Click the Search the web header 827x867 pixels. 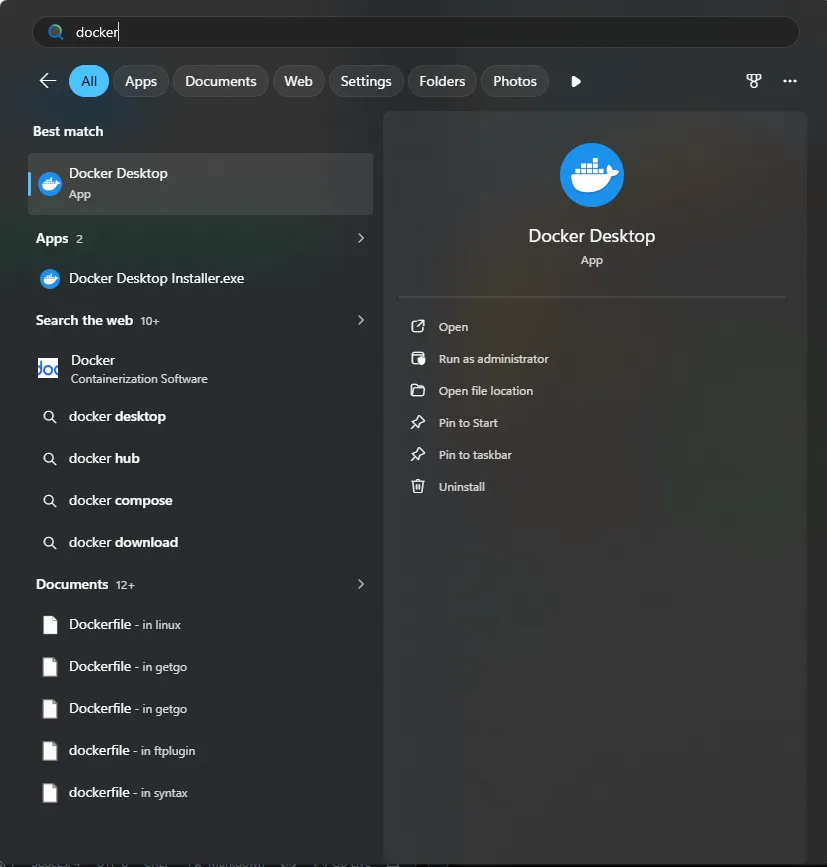tap(85, 320)
